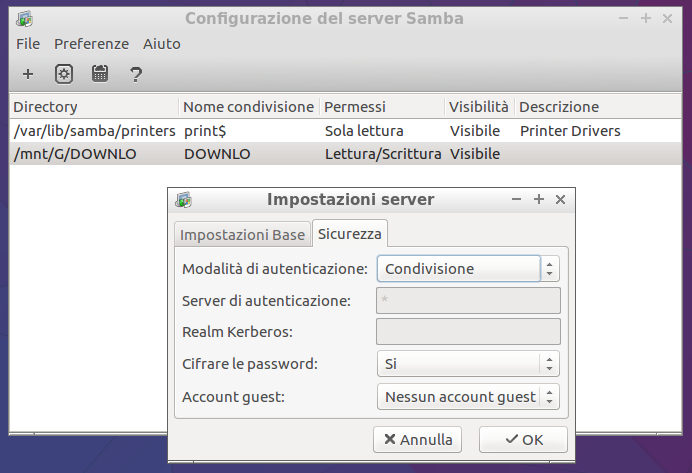Click Sola lettura permission cell
Image resolution: width=692 pixels, height=473 pixels.
click(364, 131)
